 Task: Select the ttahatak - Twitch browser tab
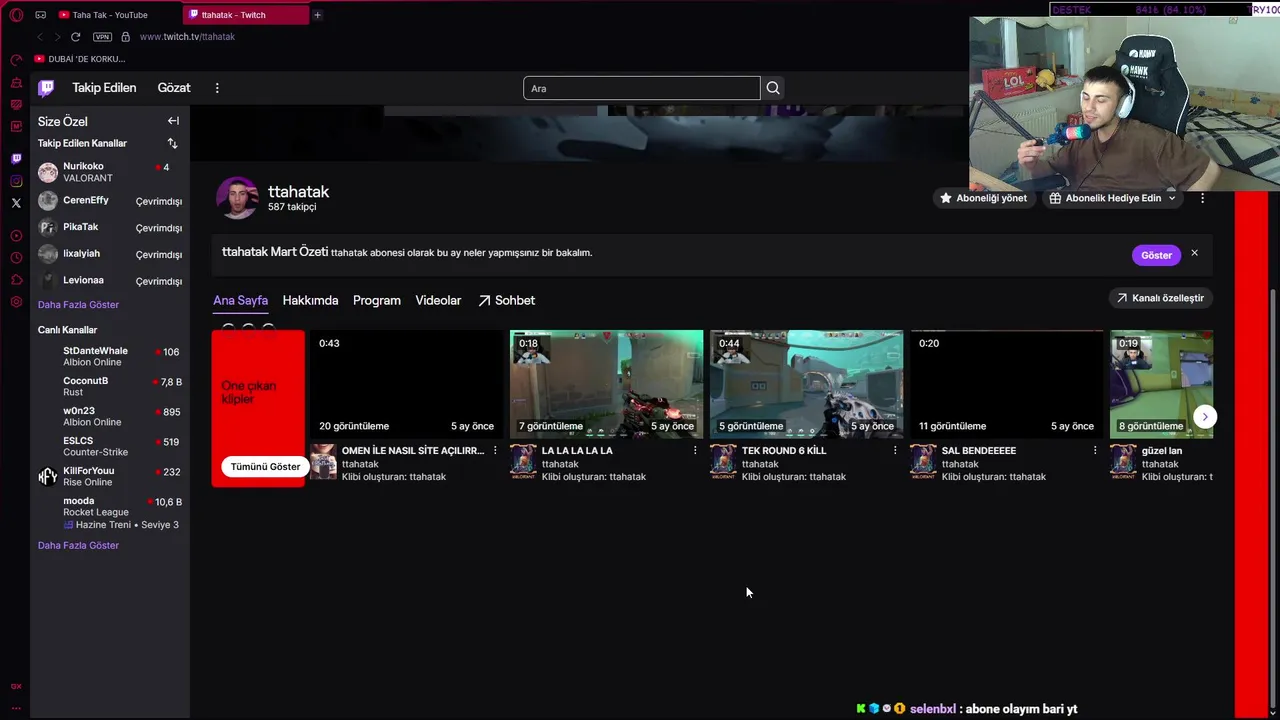pos(246,15)
